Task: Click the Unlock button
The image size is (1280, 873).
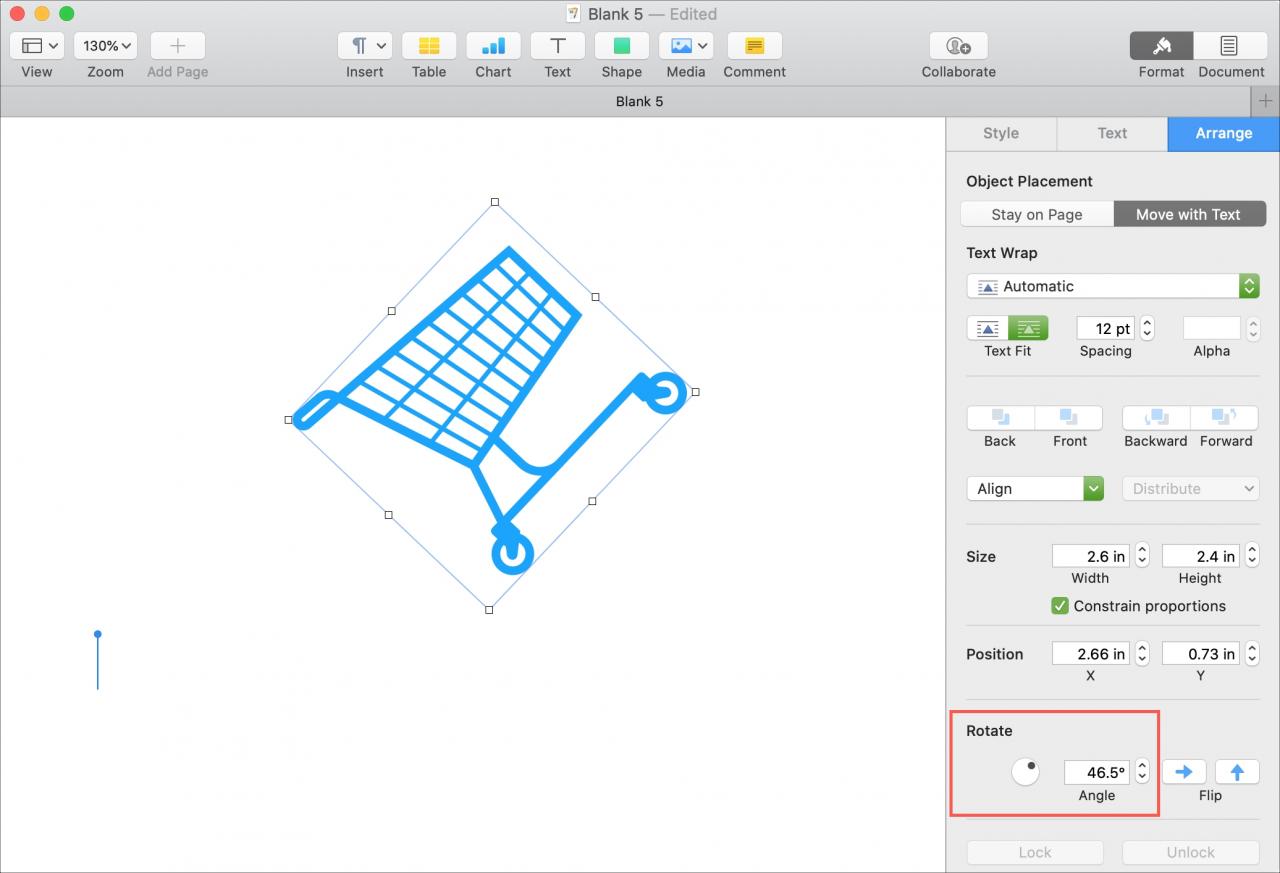Action: click(x=1190, y=852)
